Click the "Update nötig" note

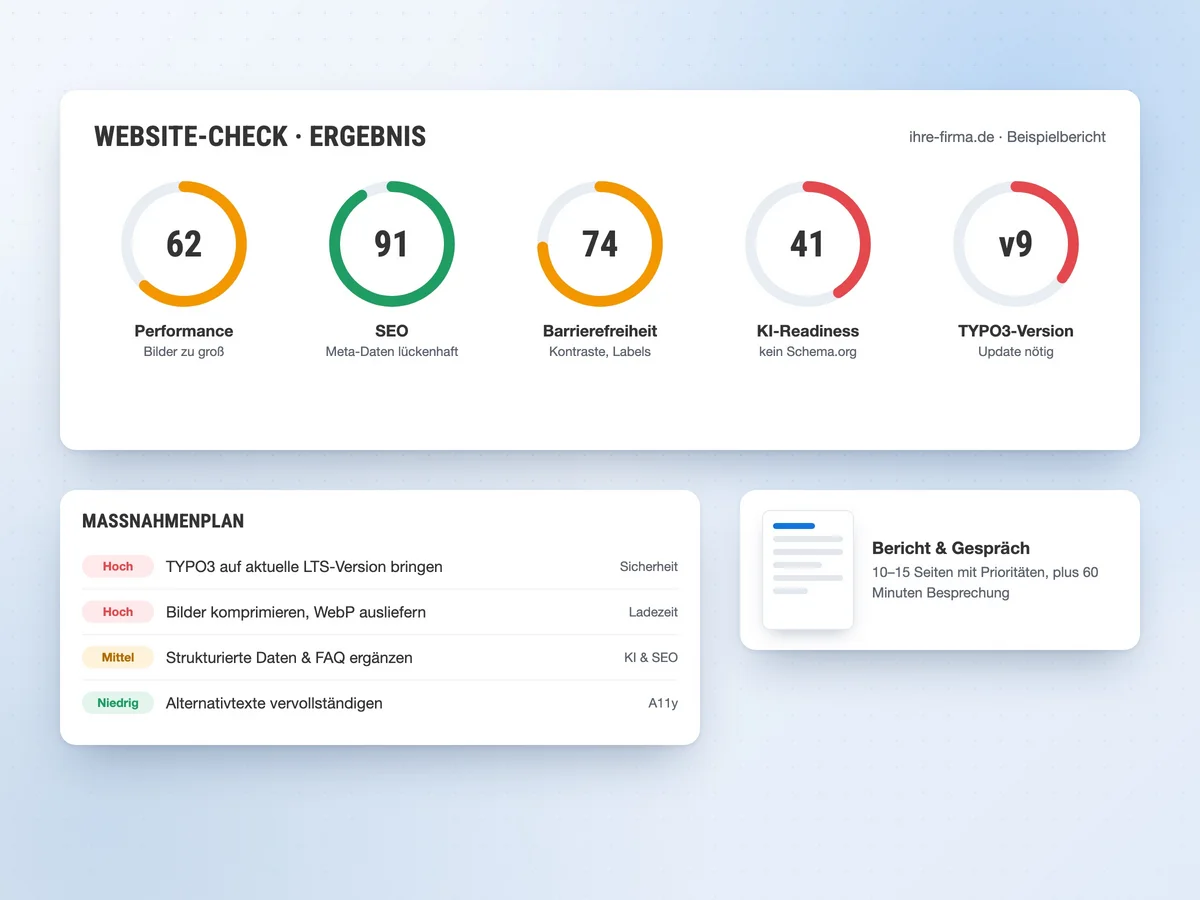point(1016,352)
